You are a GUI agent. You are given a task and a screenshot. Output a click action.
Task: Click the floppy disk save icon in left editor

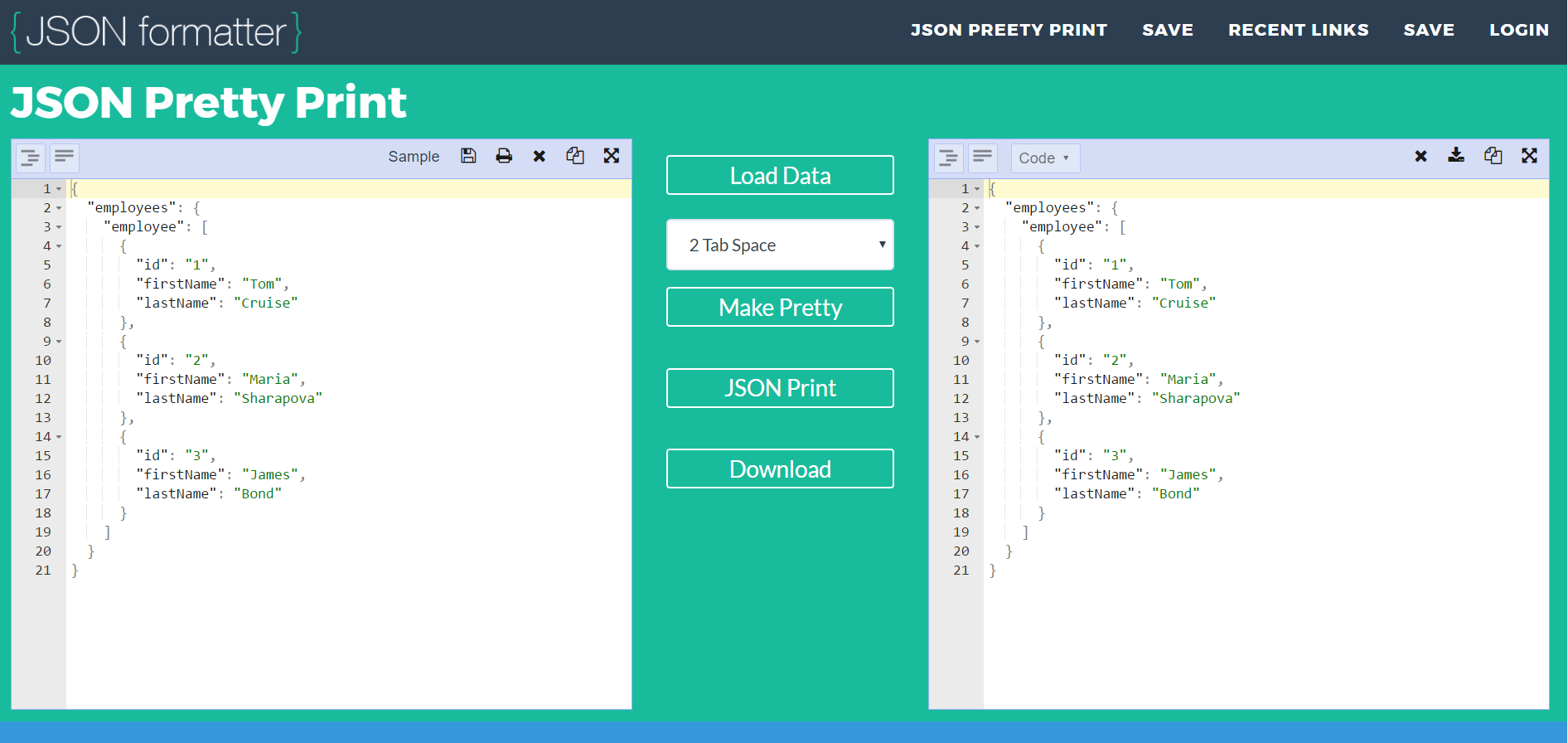click(x=468, y=156)
